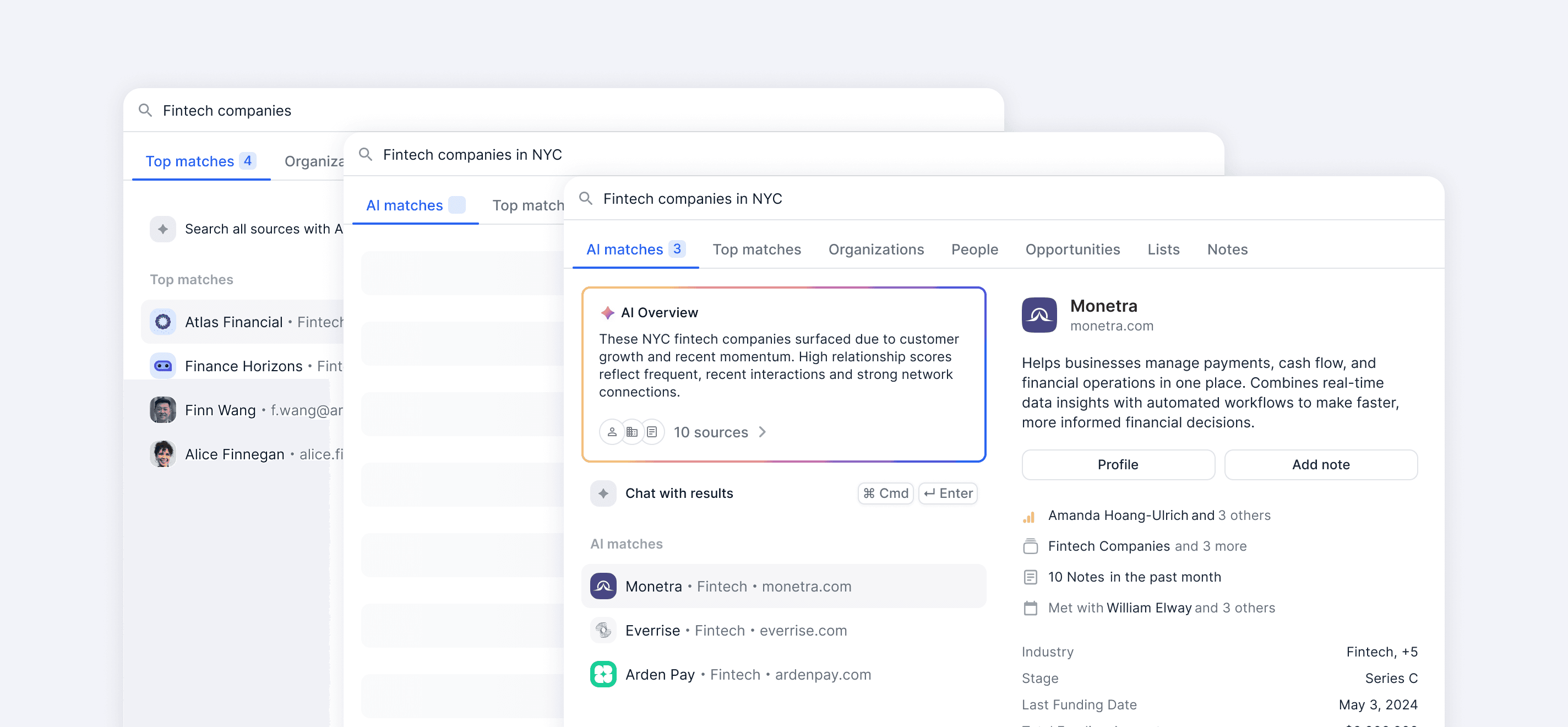Click the Atlas Financial logo icon

pyautogui.click(x=162, y=322)
